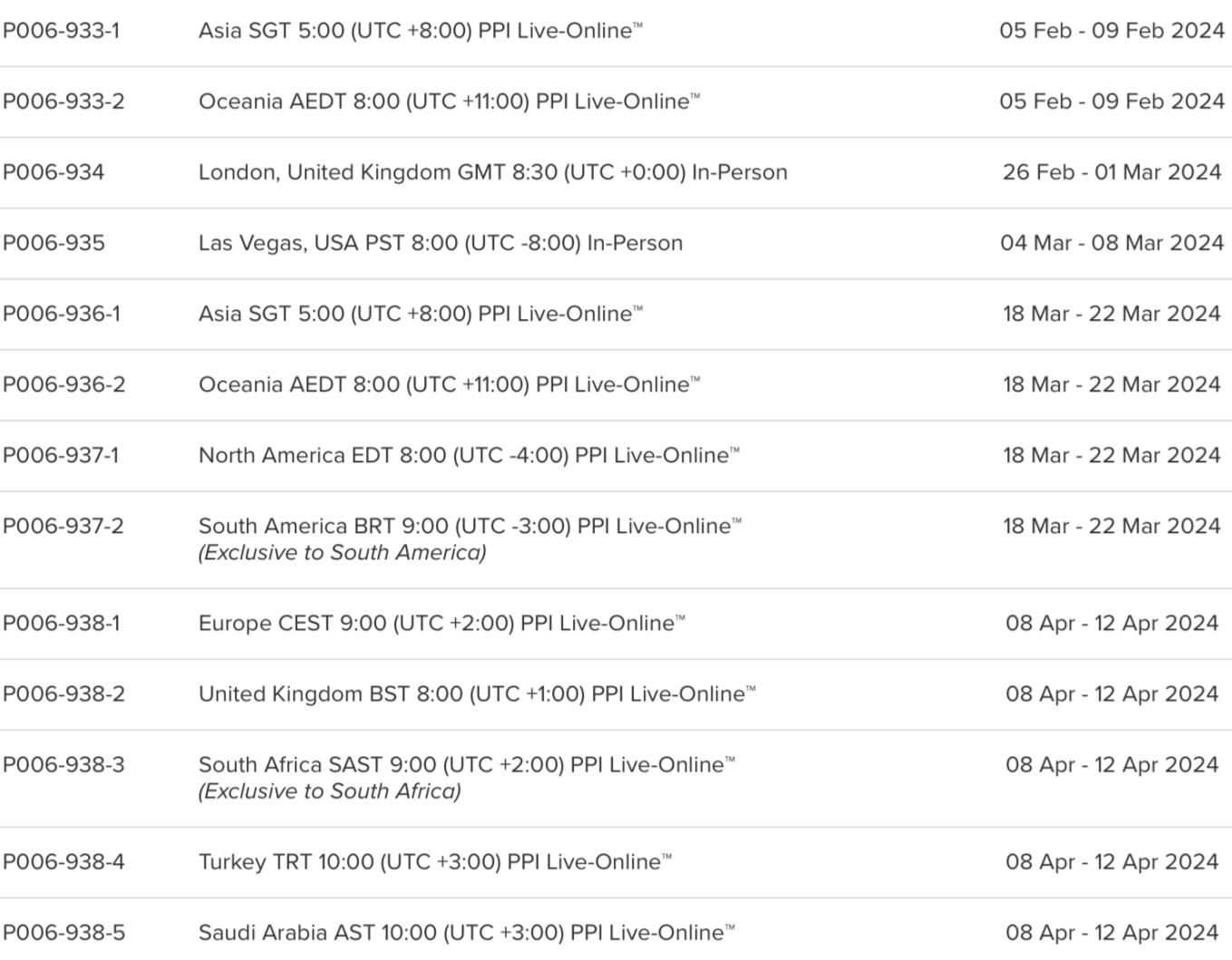Screen dimensions: 1232x960
Task: Select course code P006-936-1
Action: (x=61, y=314)
